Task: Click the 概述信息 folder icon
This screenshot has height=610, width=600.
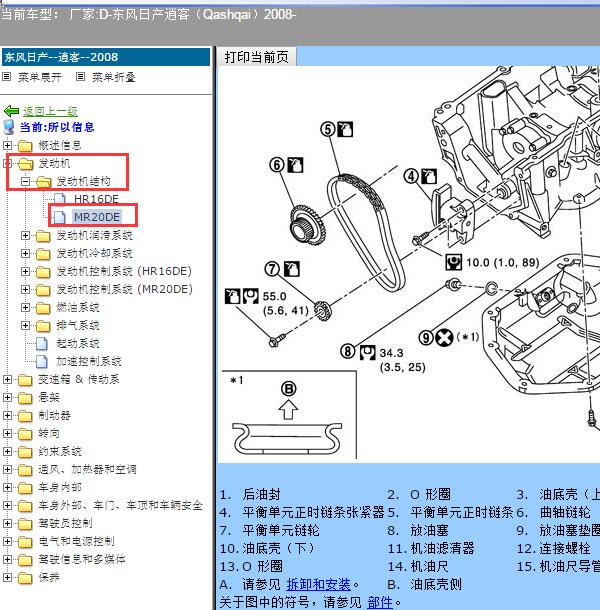Action: pyautogui.click(x=25, y=146)
